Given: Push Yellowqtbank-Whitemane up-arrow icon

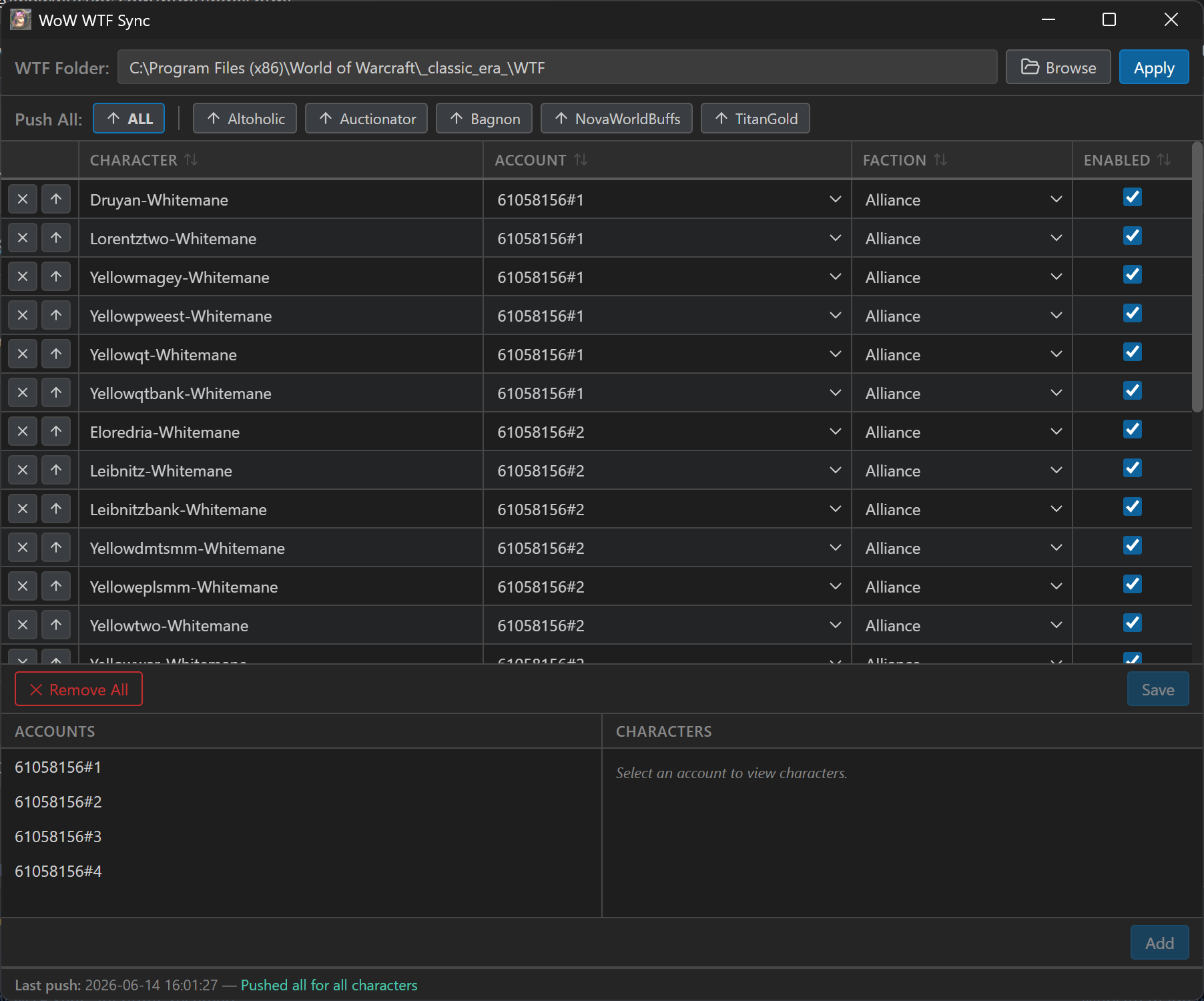Looking at the screenshot, I should click(x=56, y=392).
